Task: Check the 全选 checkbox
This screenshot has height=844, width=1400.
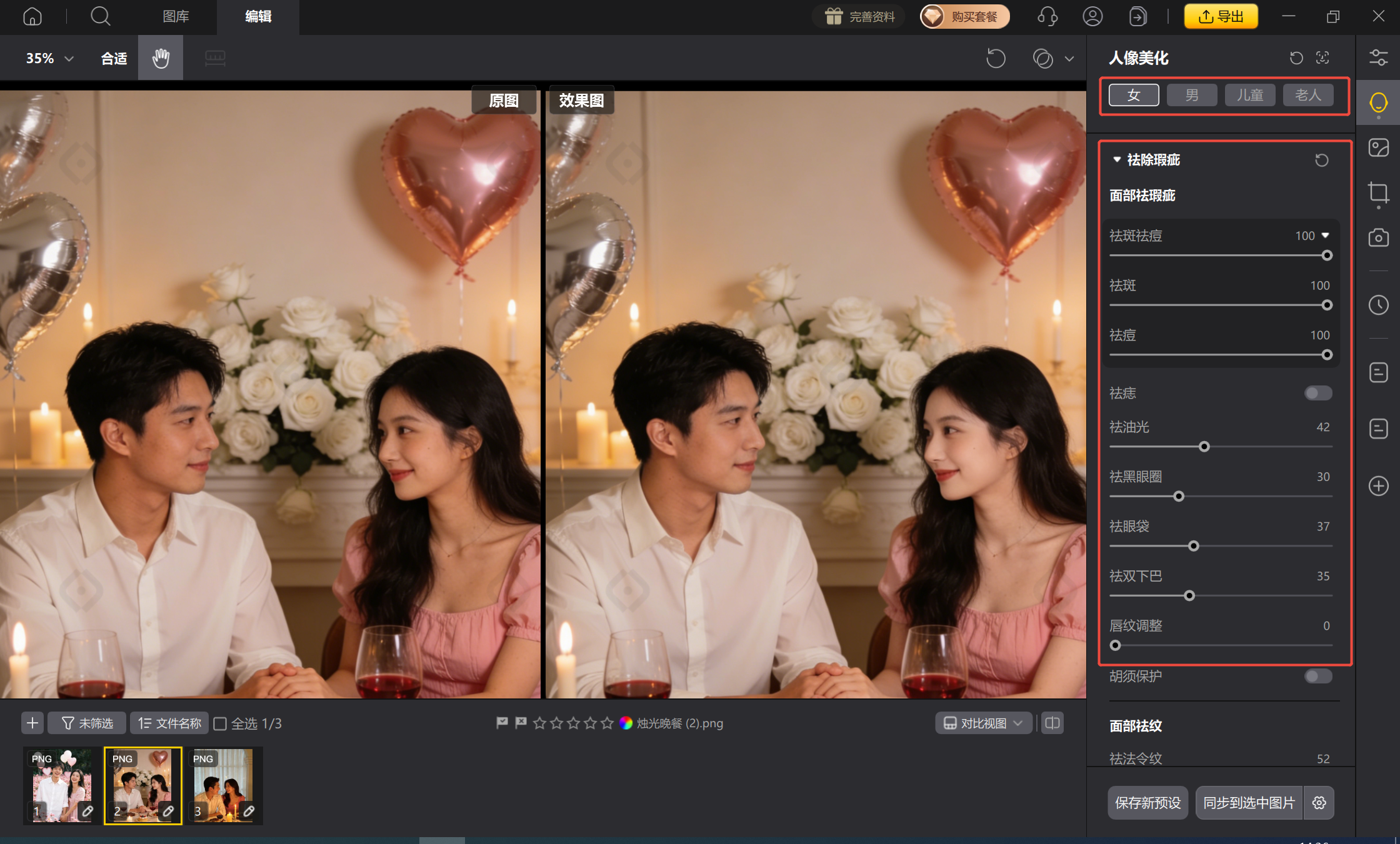Action: tap(220, 723)
